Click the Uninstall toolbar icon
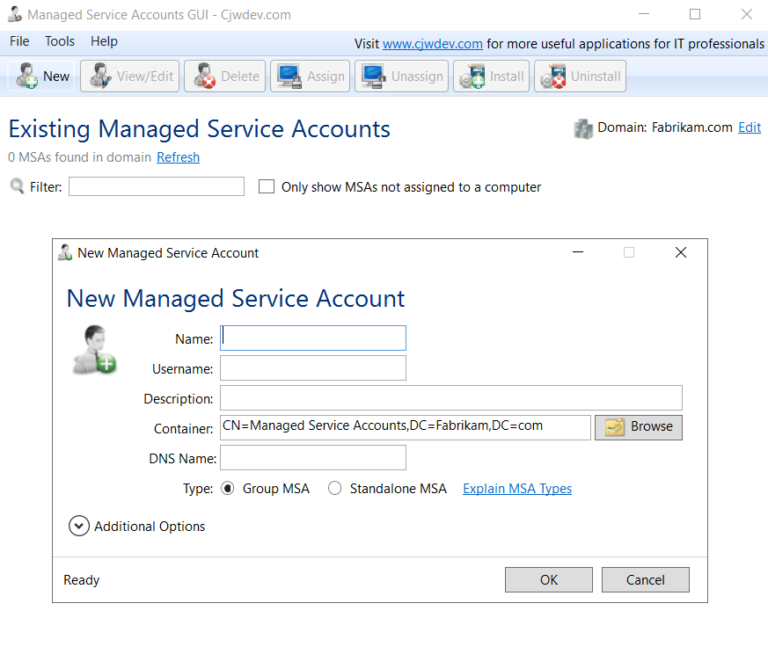The image size is (768, 647). click(553, 76)
